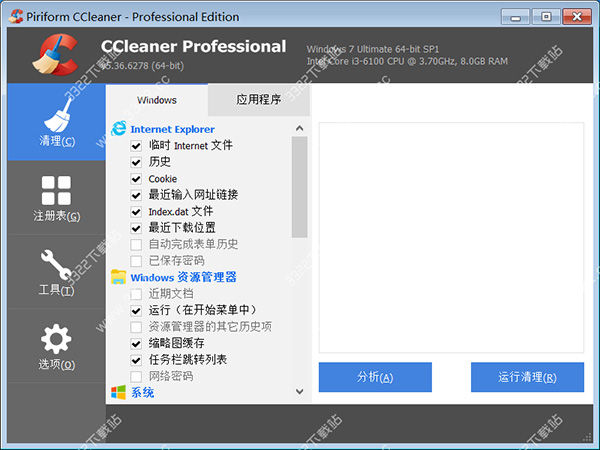Maximize the CCleaner window
This screenshot has height=450, width=600.
[546, 17]
